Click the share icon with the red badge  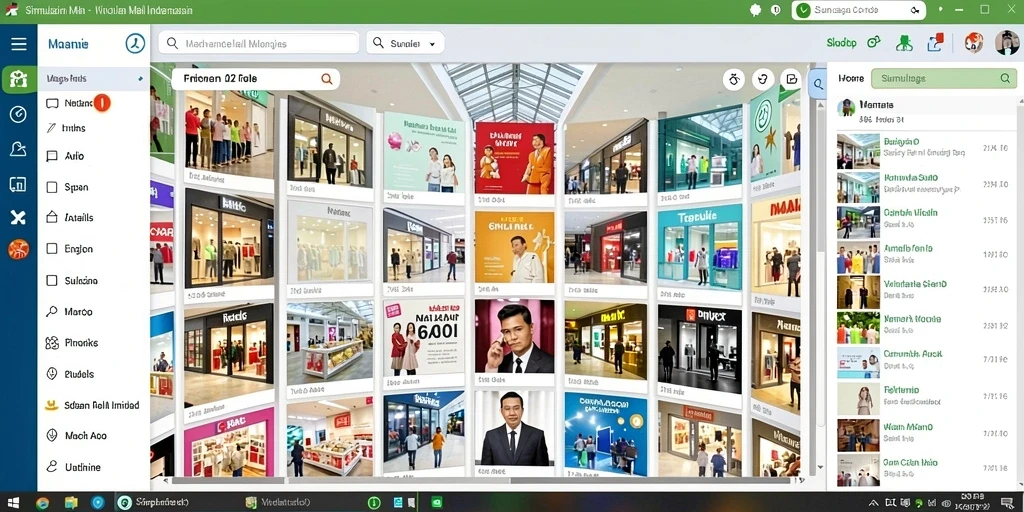[x=936, y=42]
